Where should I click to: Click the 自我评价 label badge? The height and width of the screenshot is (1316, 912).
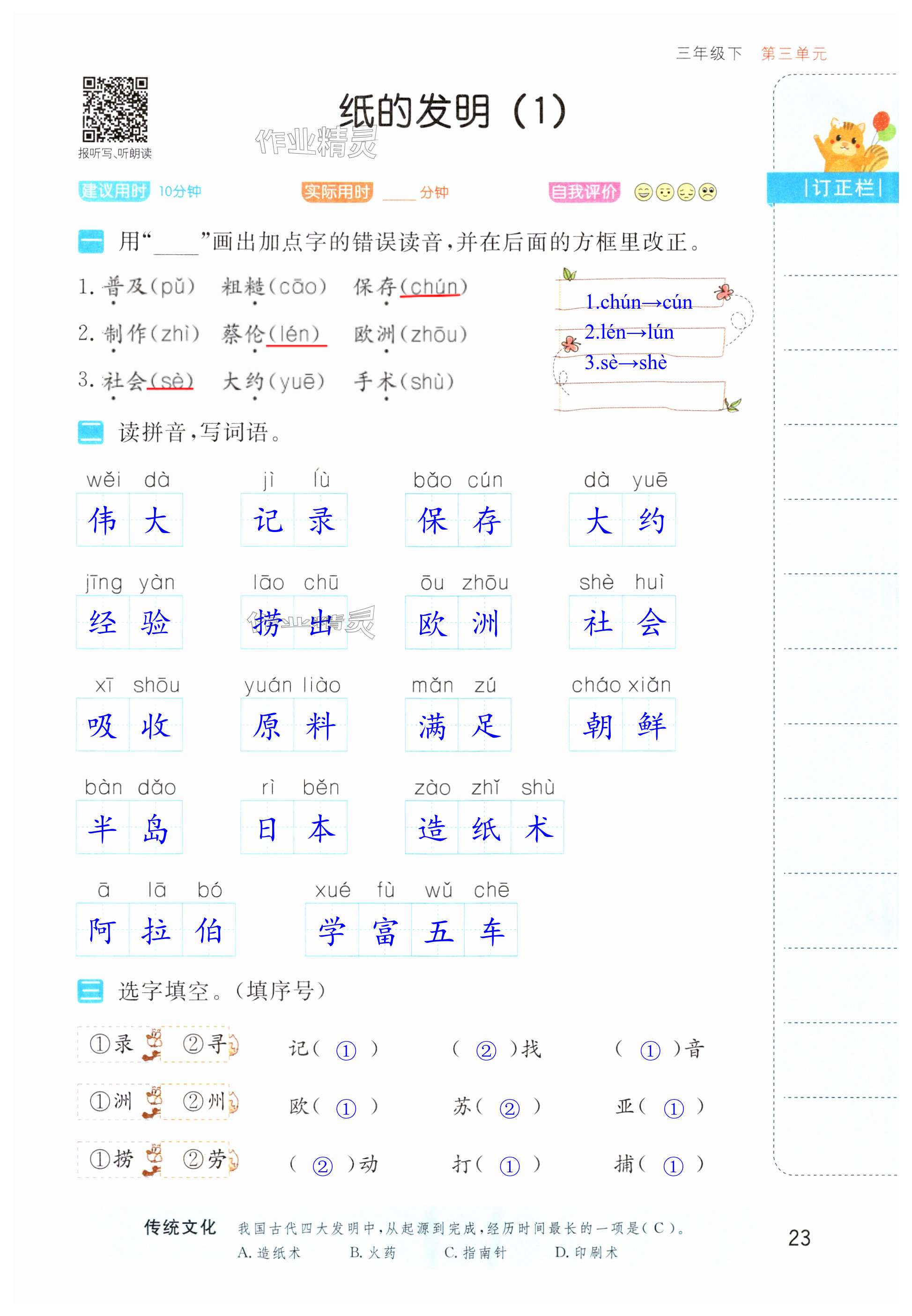point(584,192)
